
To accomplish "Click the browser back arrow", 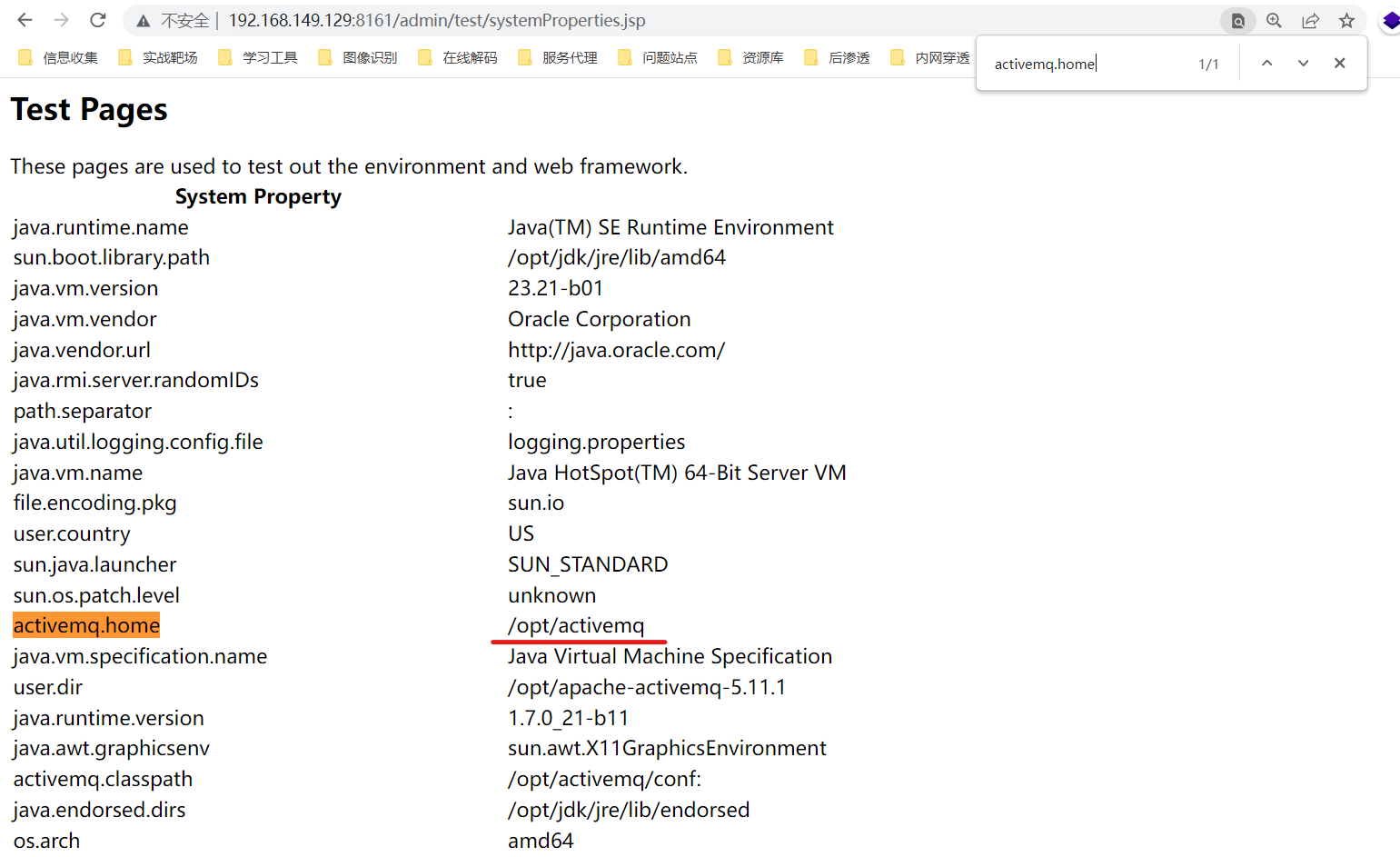I will (25, 20).
